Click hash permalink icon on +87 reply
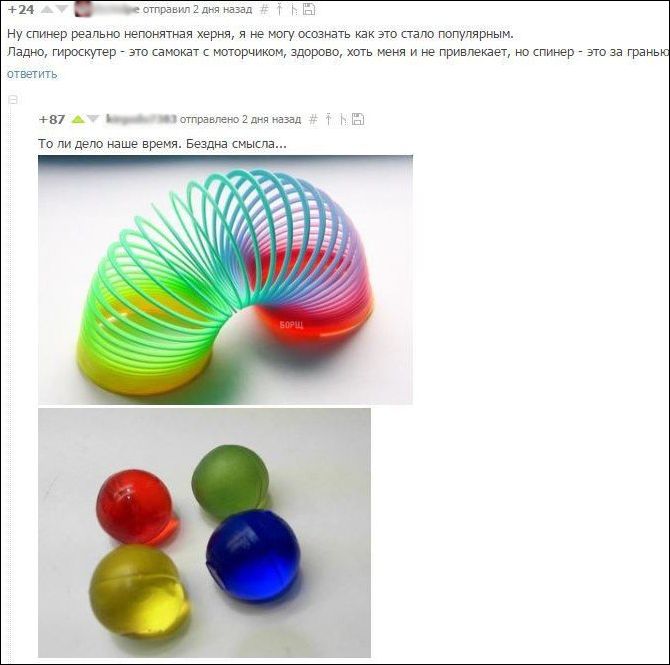The image size is (670, 665). [x=313, y=119]
